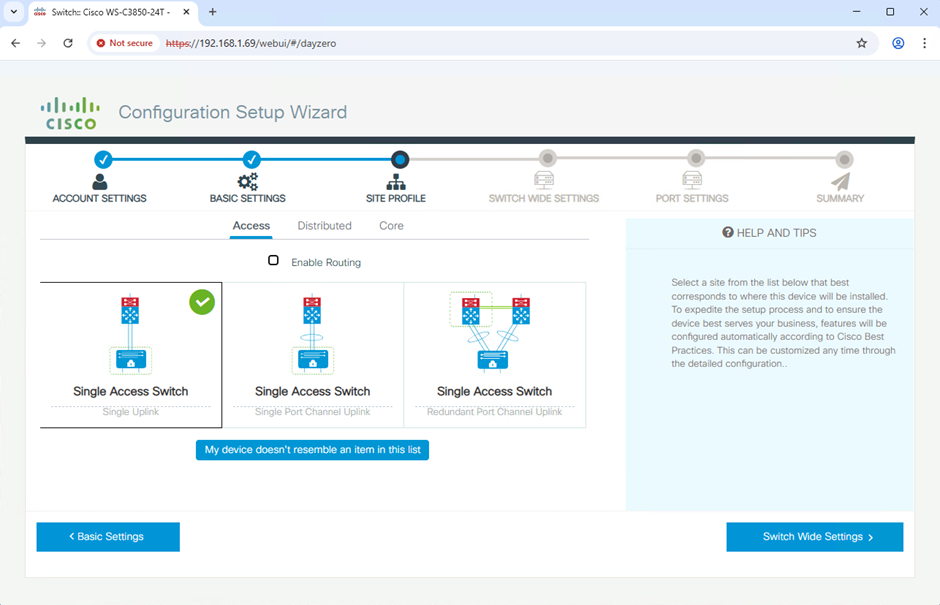
Task: Click the green selected checkmark badge
Action: click(x=202, y=302)
